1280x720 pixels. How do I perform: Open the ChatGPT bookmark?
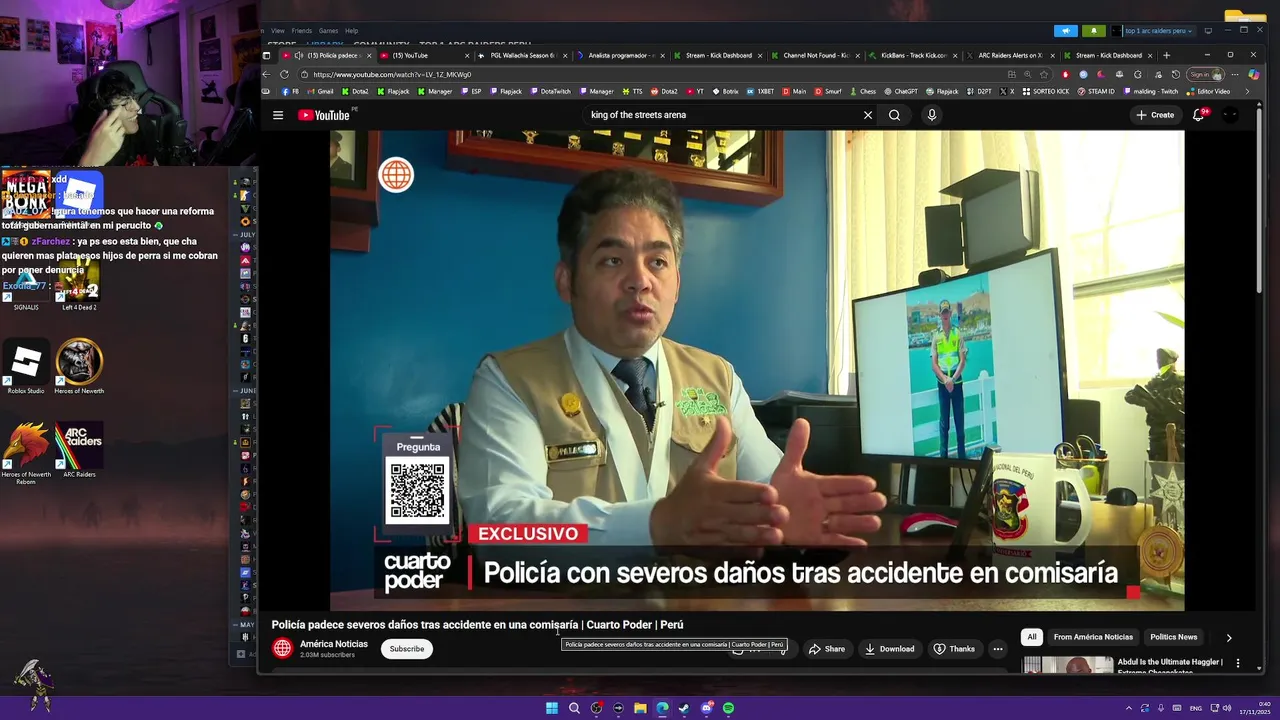click(x=901, y=91)
